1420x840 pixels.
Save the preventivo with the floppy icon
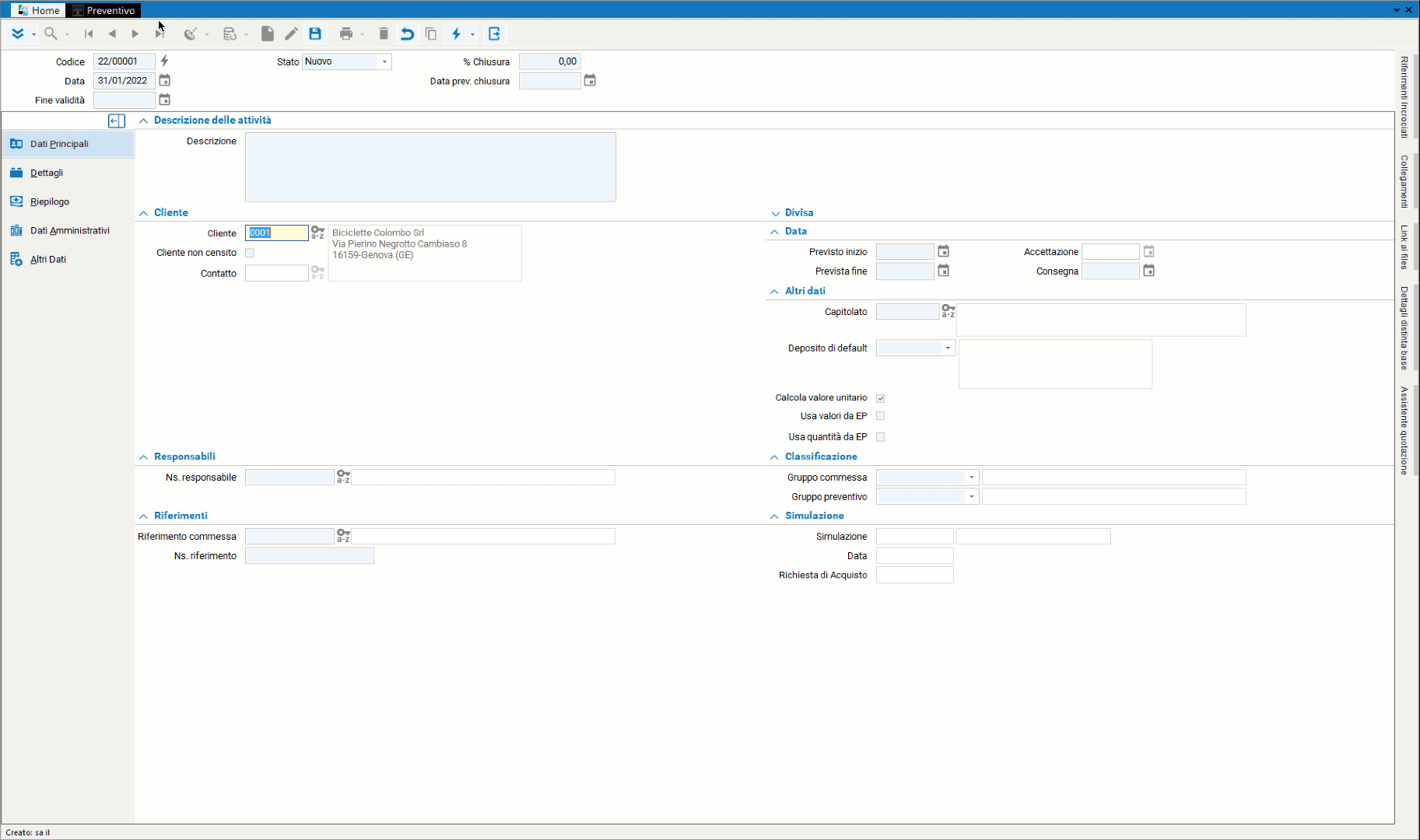coord(315,33)
